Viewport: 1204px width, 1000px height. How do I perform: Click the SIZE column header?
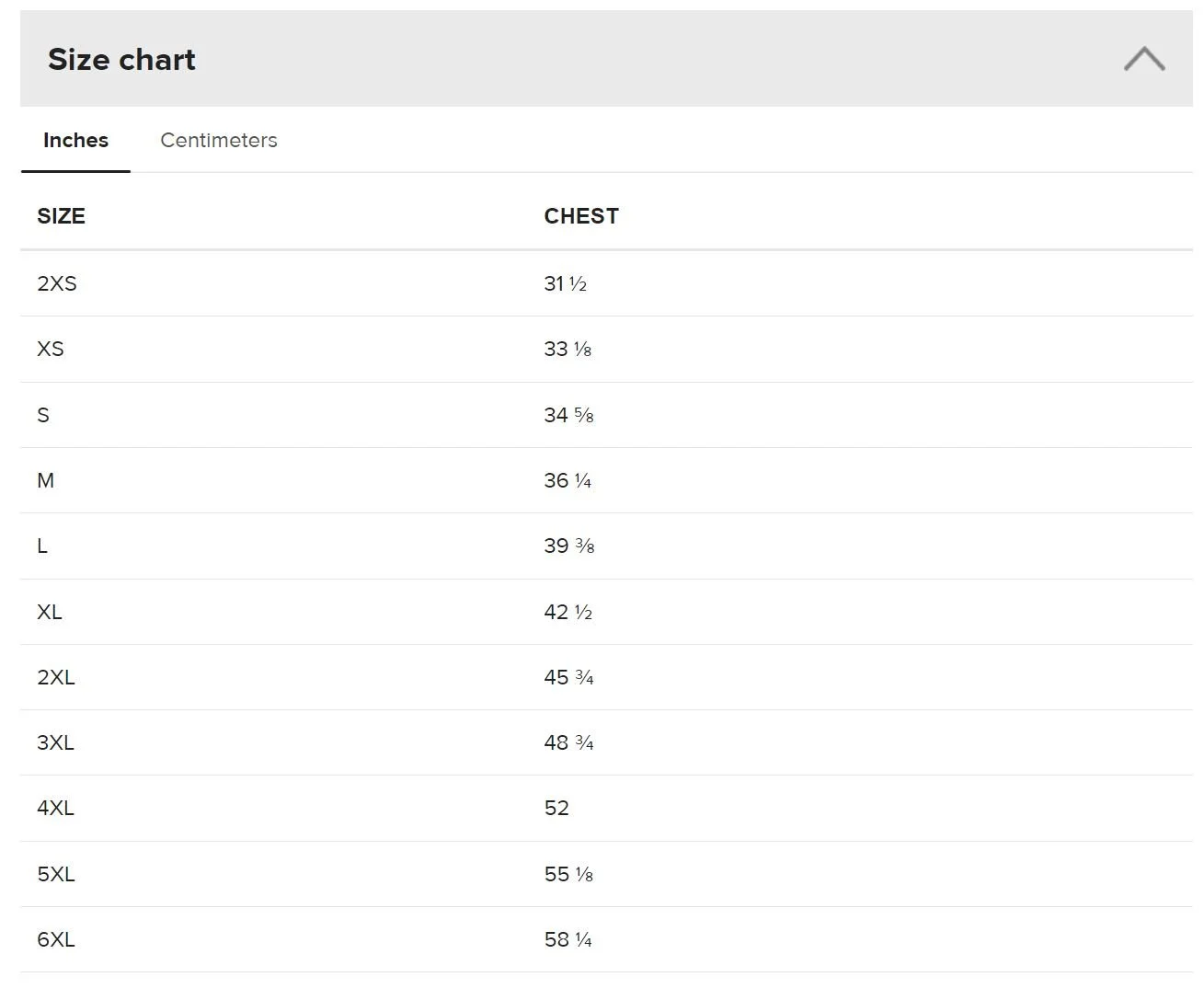(61, 216)
